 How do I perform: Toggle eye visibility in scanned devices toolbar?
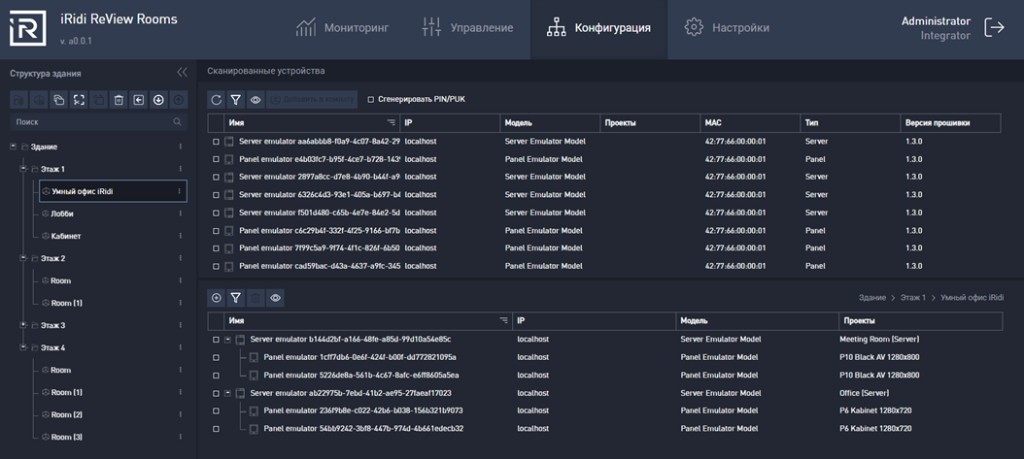point(255,100)
